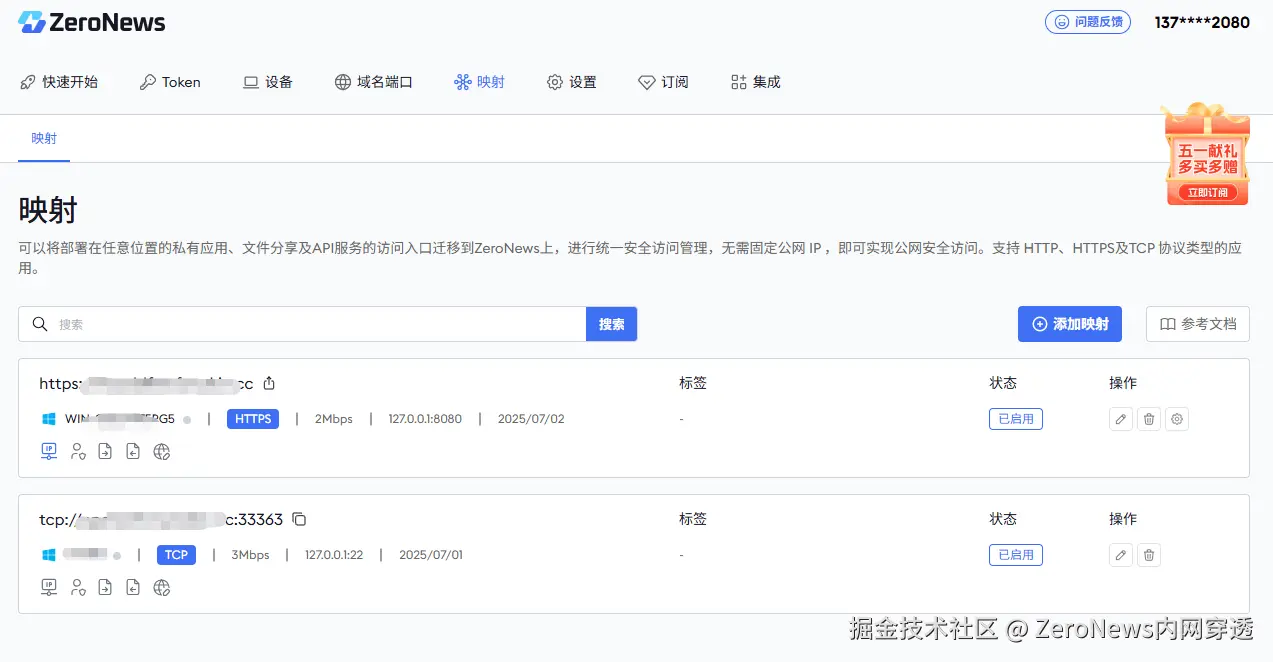The image size is (1273, 662).
Task: Click the https mapping URL
Action: (x=146, y=383)
